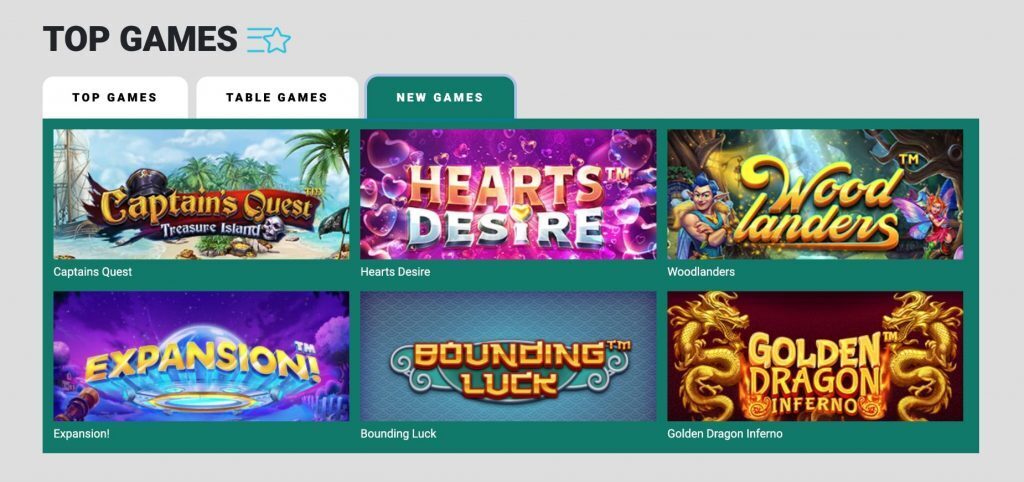Click the star list icon beside Top Games heading
The image size is (1024, 482).
[268, 40]
